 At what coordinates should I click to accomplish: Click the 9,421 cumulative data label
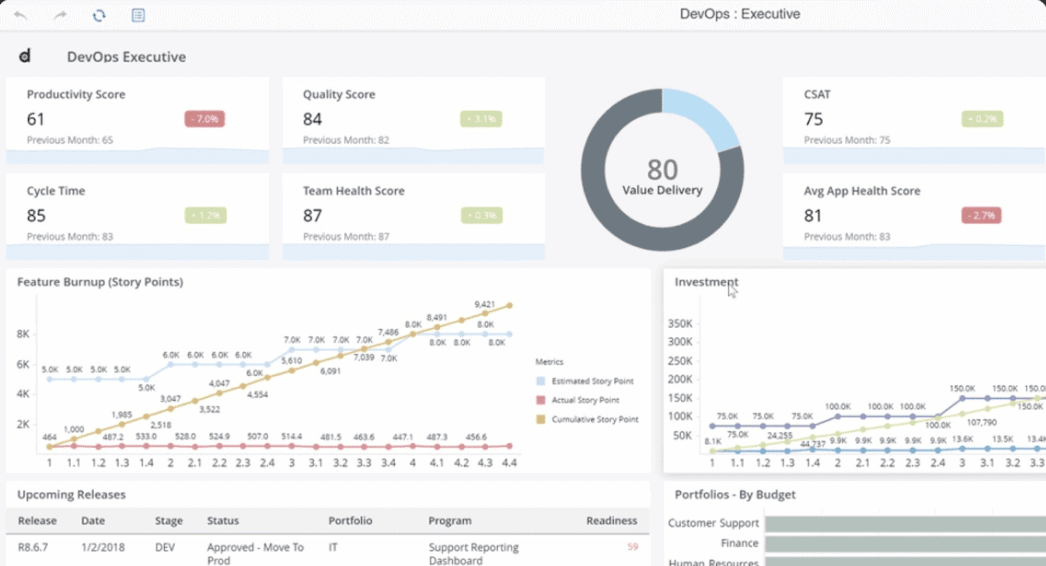coord(484,304)
